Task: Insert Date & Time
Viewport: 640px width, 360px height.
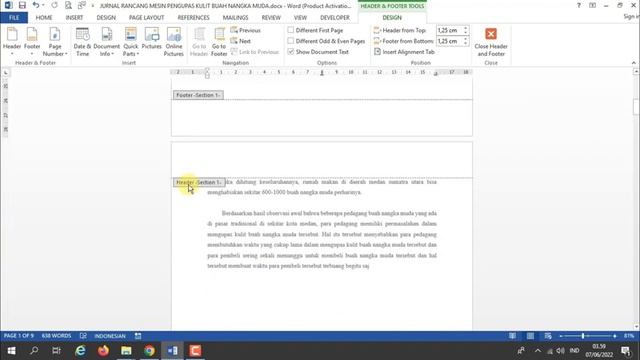Action: tap(82, 42)
